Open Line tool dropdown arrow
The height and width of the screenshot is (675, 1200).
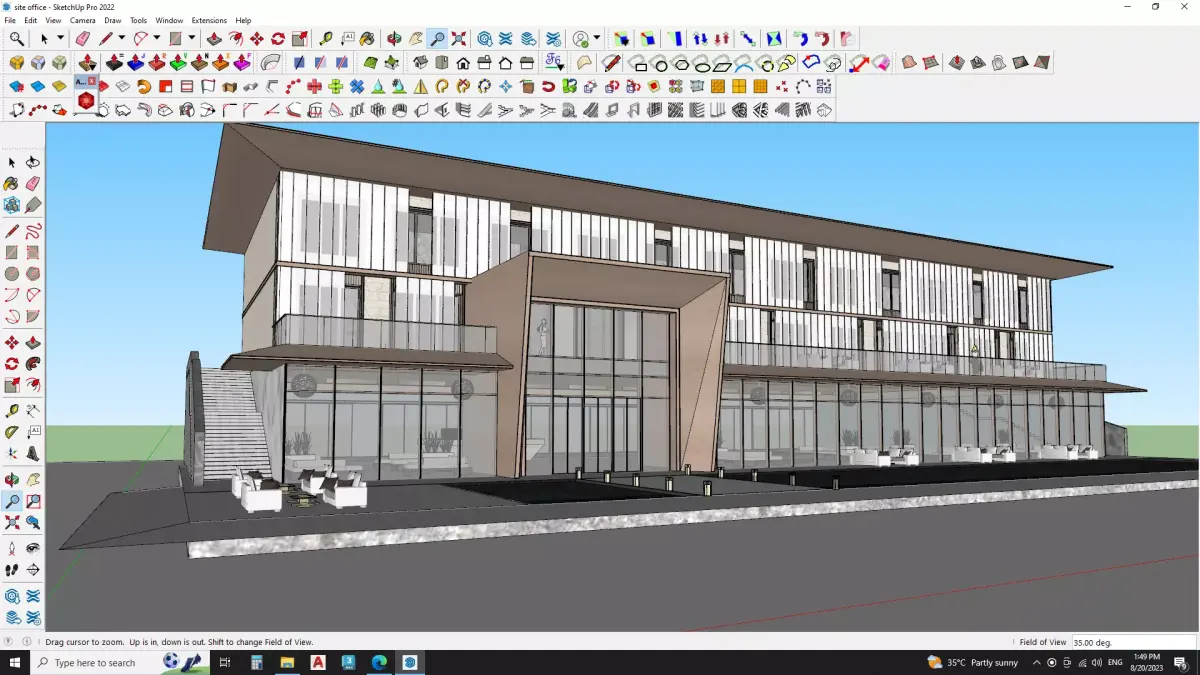(121, 39)
